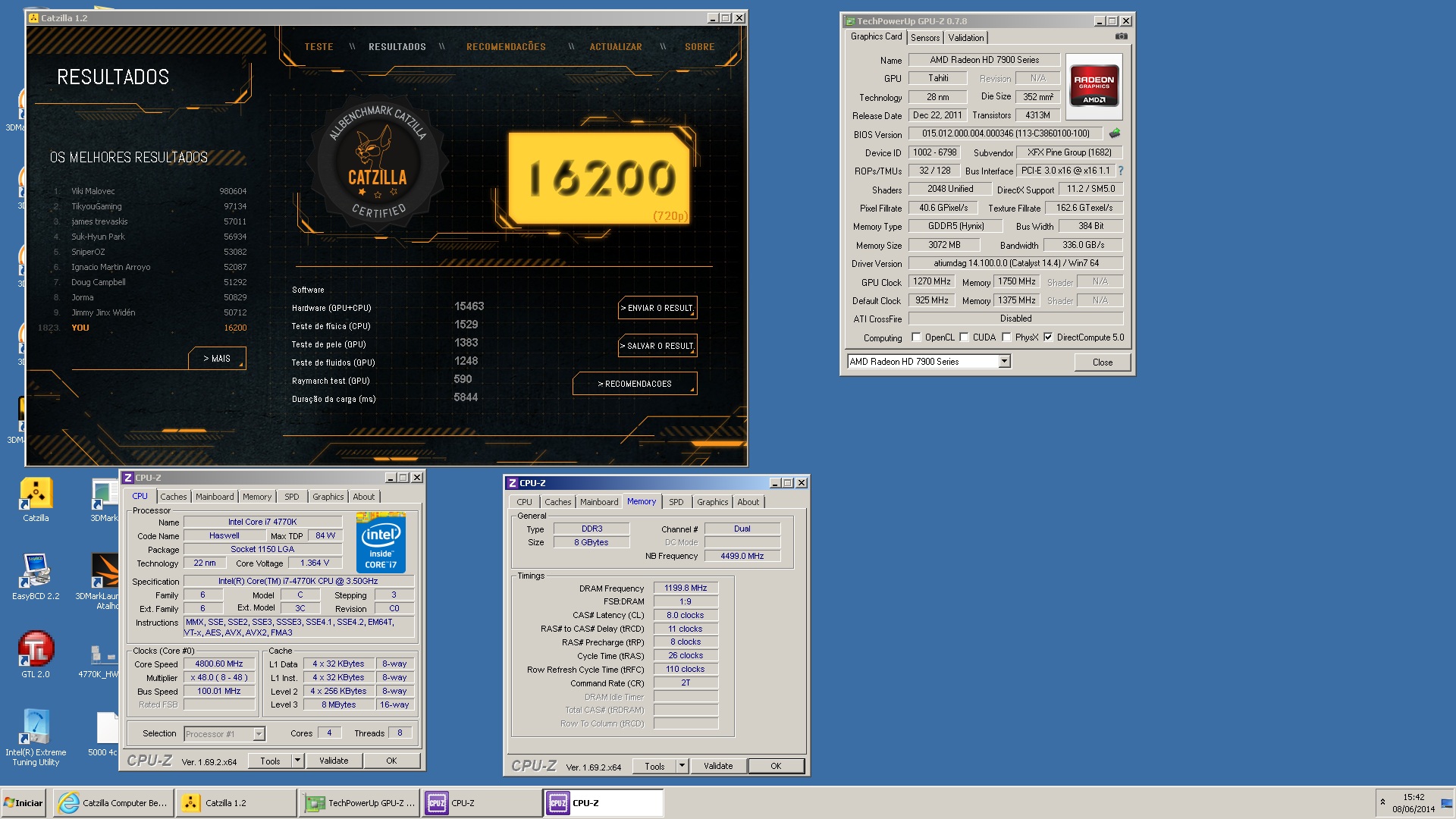The image size is (1456, 819).
Task: Open Mainboard tab in left CPU-Z window
Action: pyautogui.click(x=215, y=497)
